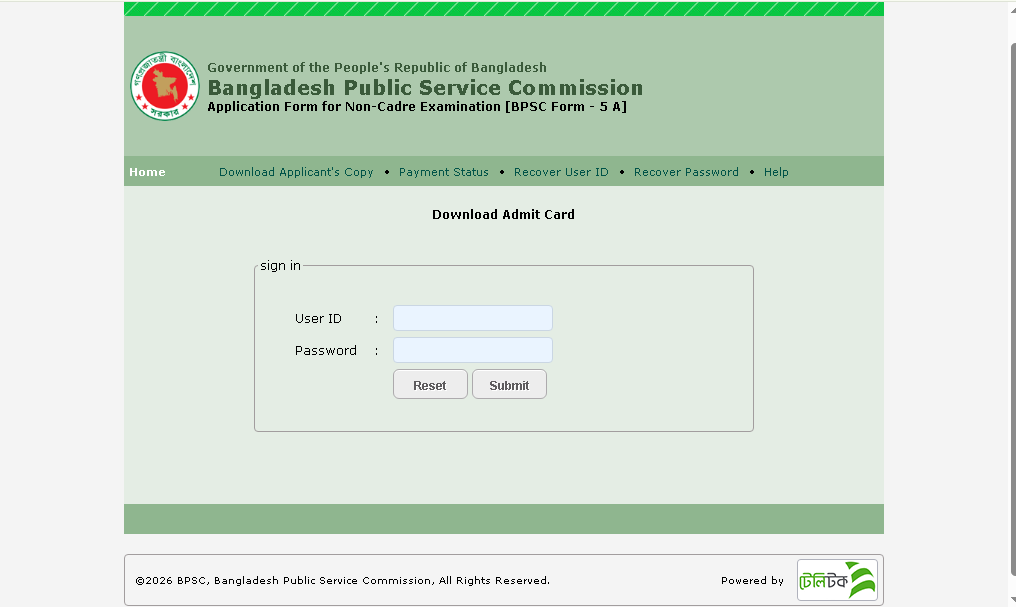Open the Help page
The image size is (1016, 607).
pyautogui.click(x=776, y=171)
